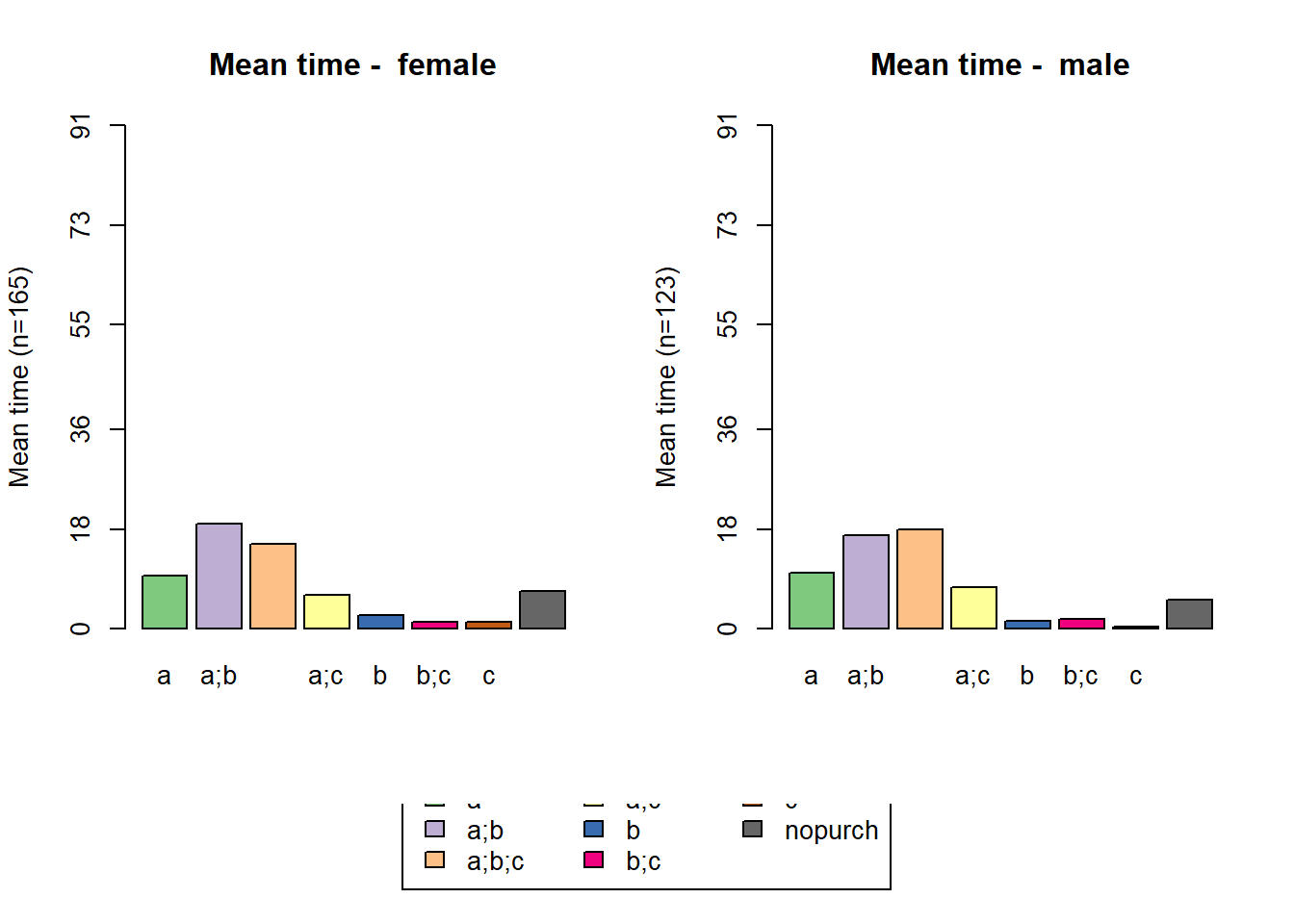Click the blue b legend swatch
Screen dimensions: 1294x924
coord(594,830)
